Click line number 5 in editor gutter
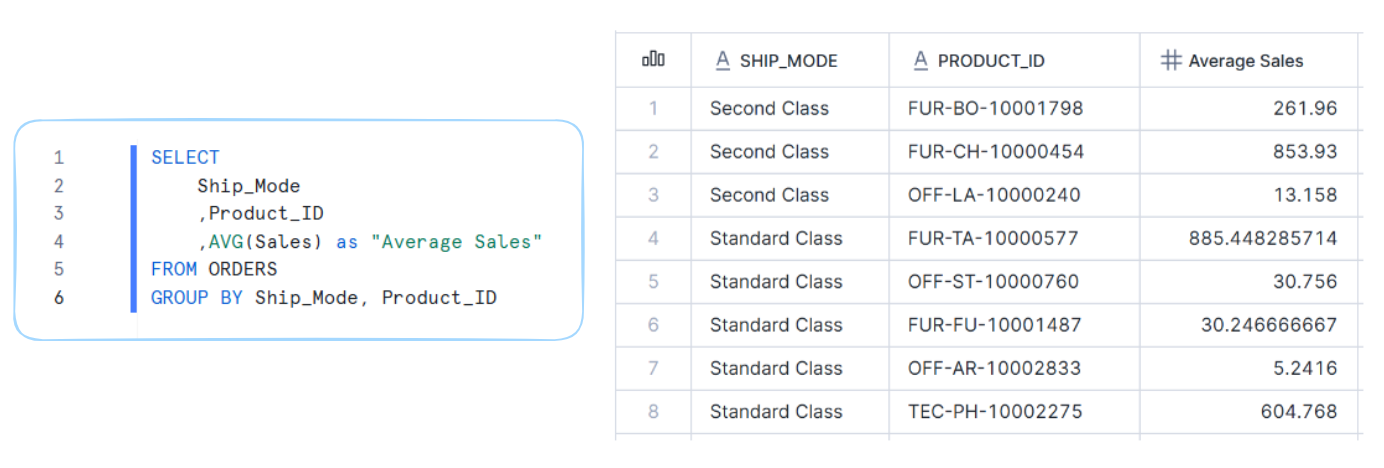The height and width of the screenshot is (468, 1384). coord(59,269)
